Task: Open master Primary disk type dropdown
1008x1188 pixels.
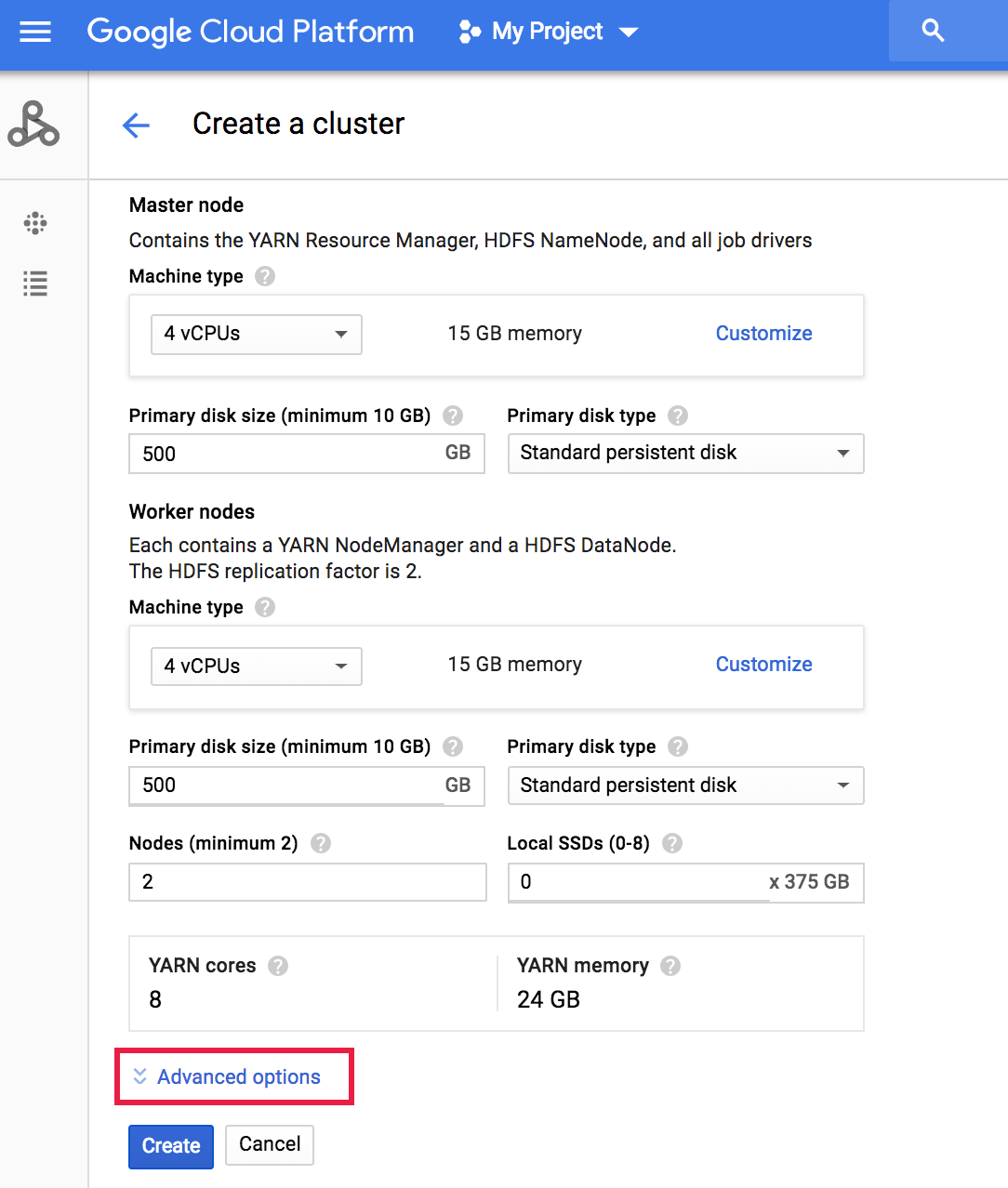Action: point(686,454)
